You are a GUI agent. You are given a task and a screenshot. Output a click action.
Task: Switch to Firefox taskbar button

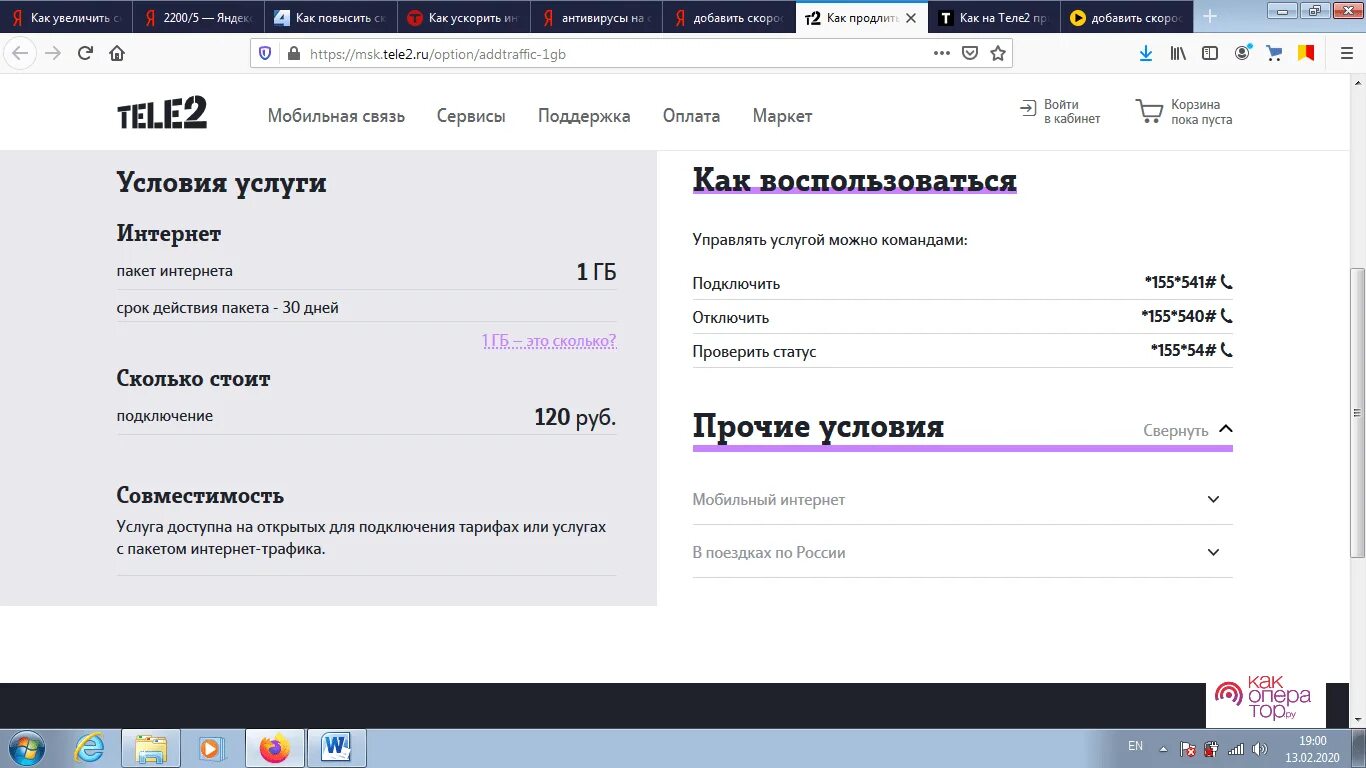(x=274, y=748)
